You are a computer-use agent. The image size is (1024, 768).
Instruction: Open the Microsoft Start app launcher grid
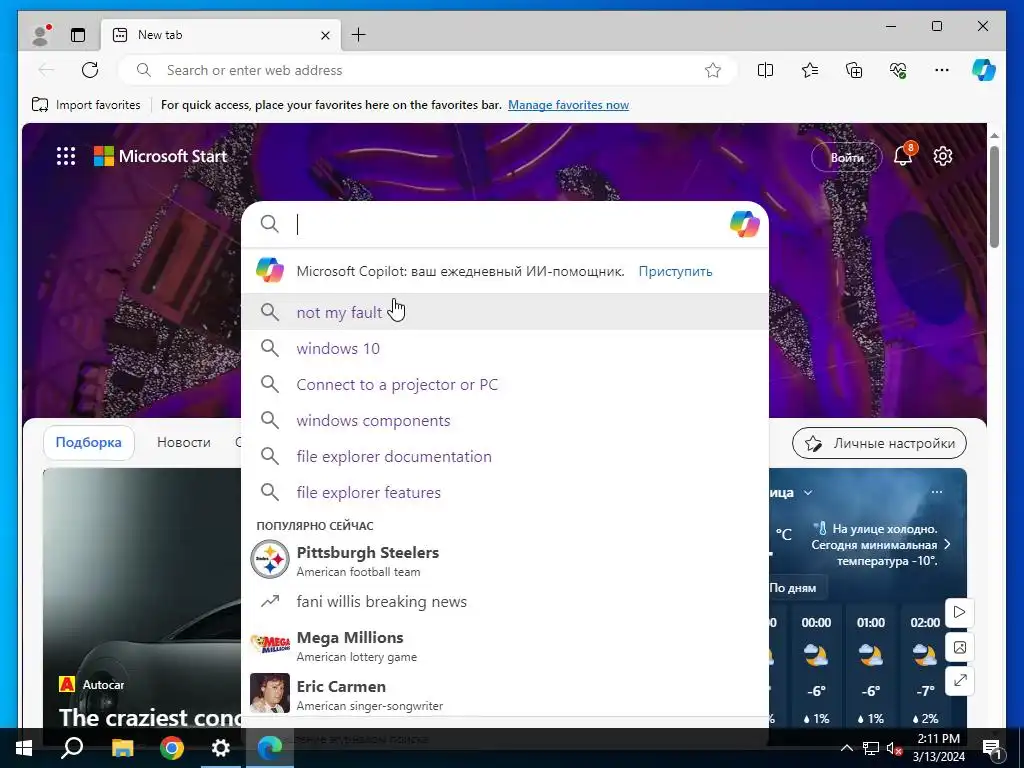click(x=66, y=156)
